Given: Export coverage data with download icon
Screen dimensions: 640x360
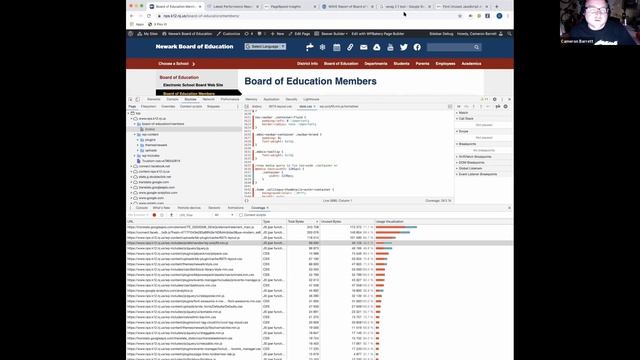Looking at the screenshot, I should click(x=171, y=215).
